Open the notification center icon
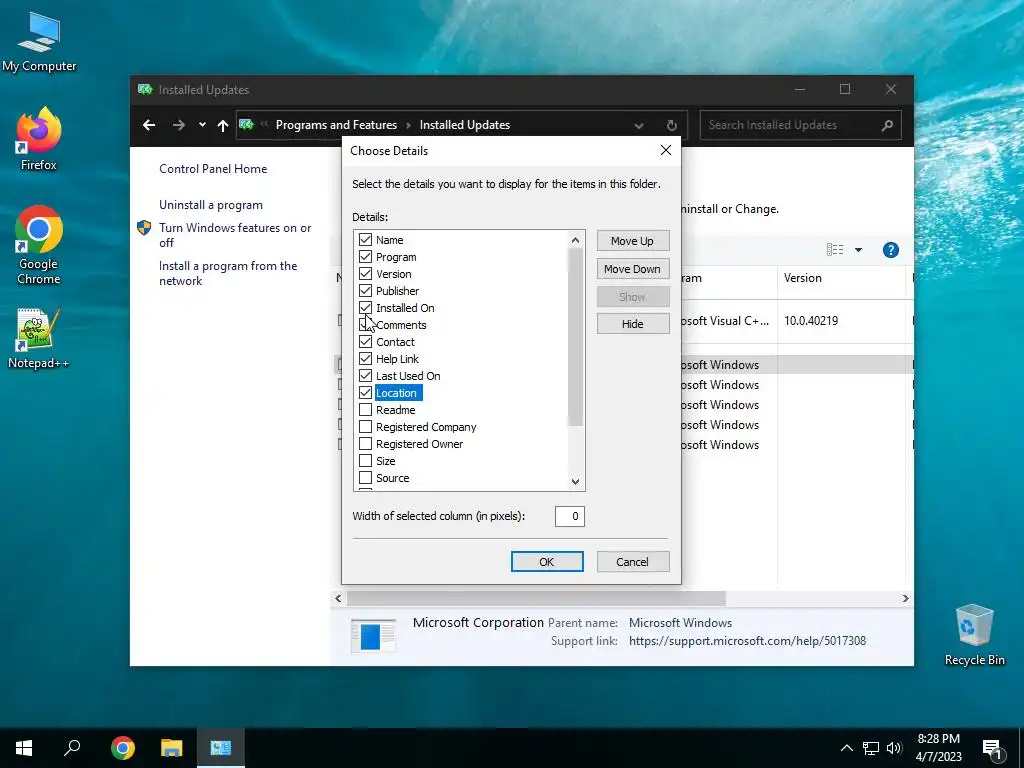The width and height of the screenshot is (1024, 768). coord(992,750)
